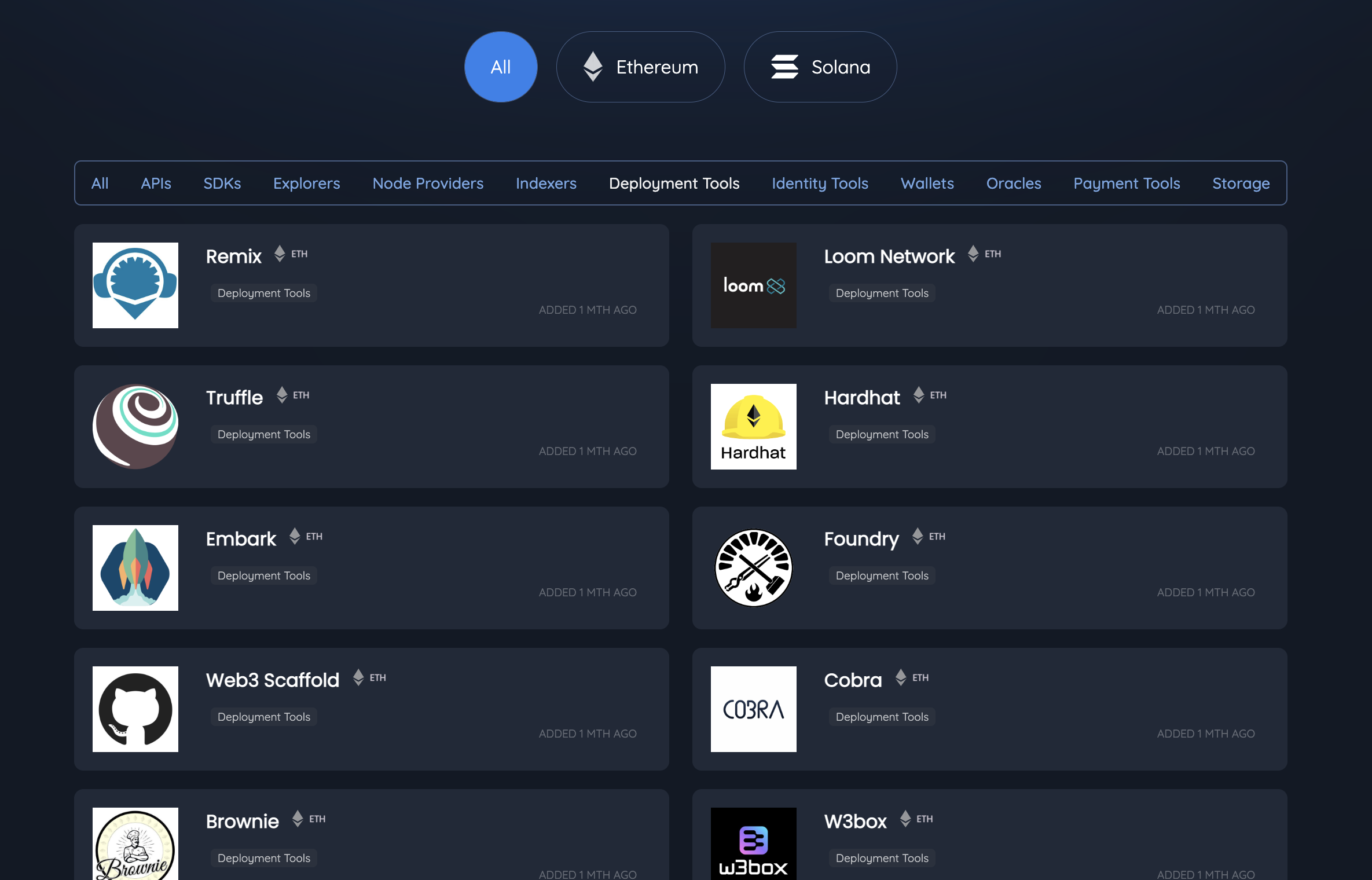1372x880 pixels.
Task: Click the Deployment Tools tag under Web3 Scaffold
Action: [264, 717]
